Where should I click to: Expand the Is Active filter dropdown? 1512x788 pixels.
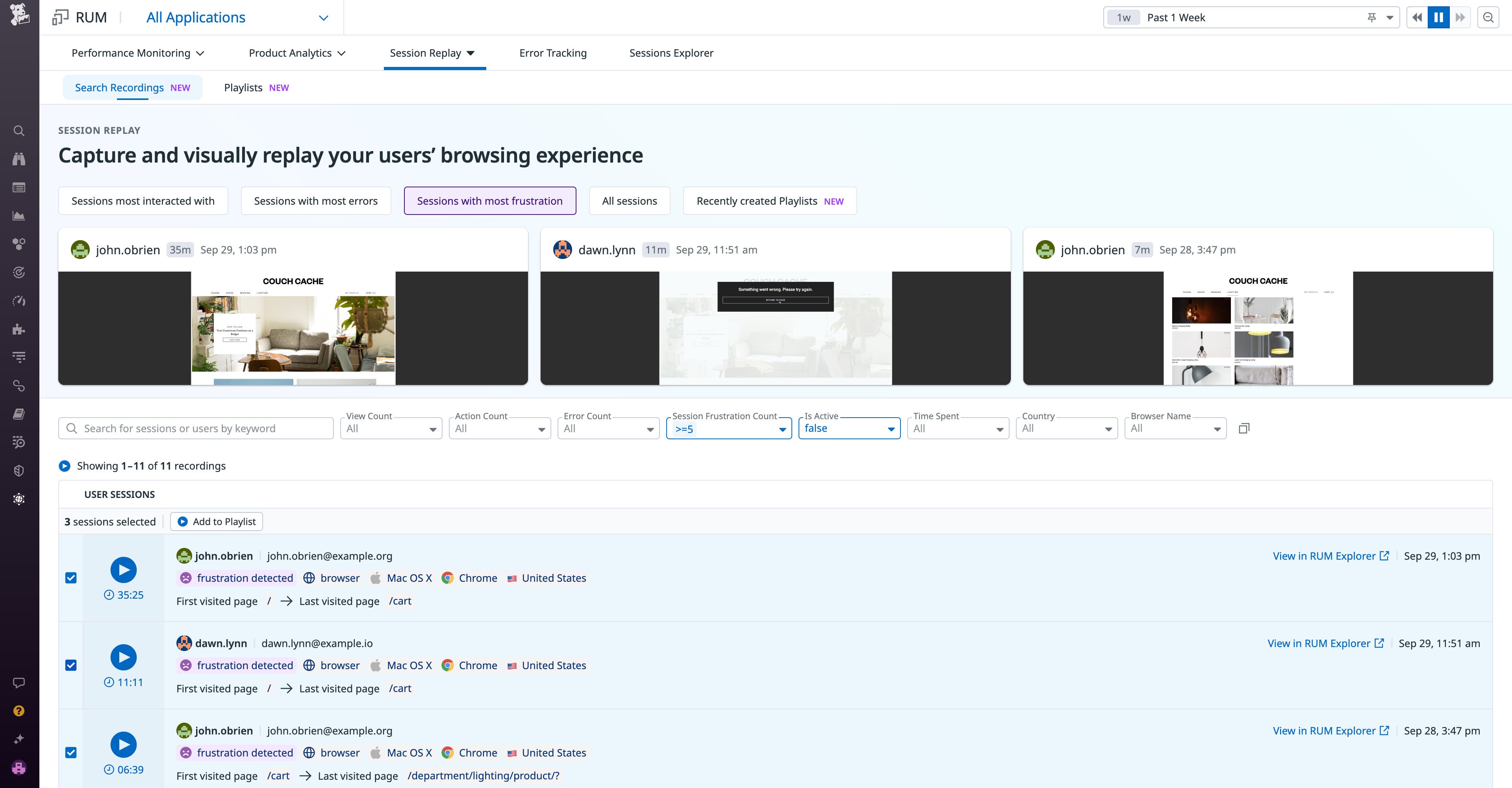849,428
